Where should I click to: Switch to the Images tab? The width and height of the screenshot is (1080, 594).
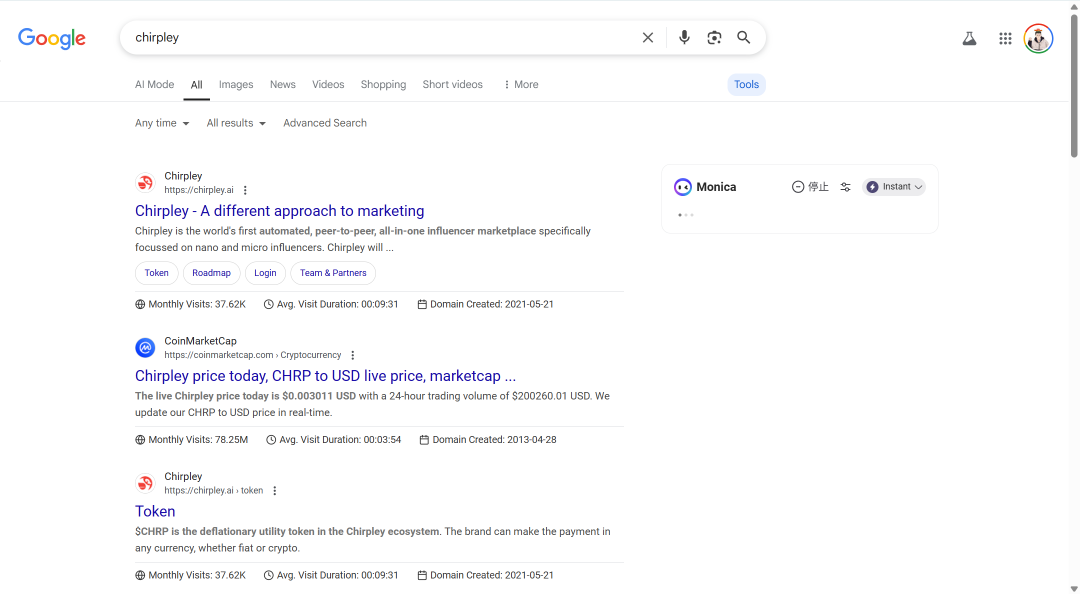pyautogui.click(x=236, y=85)
